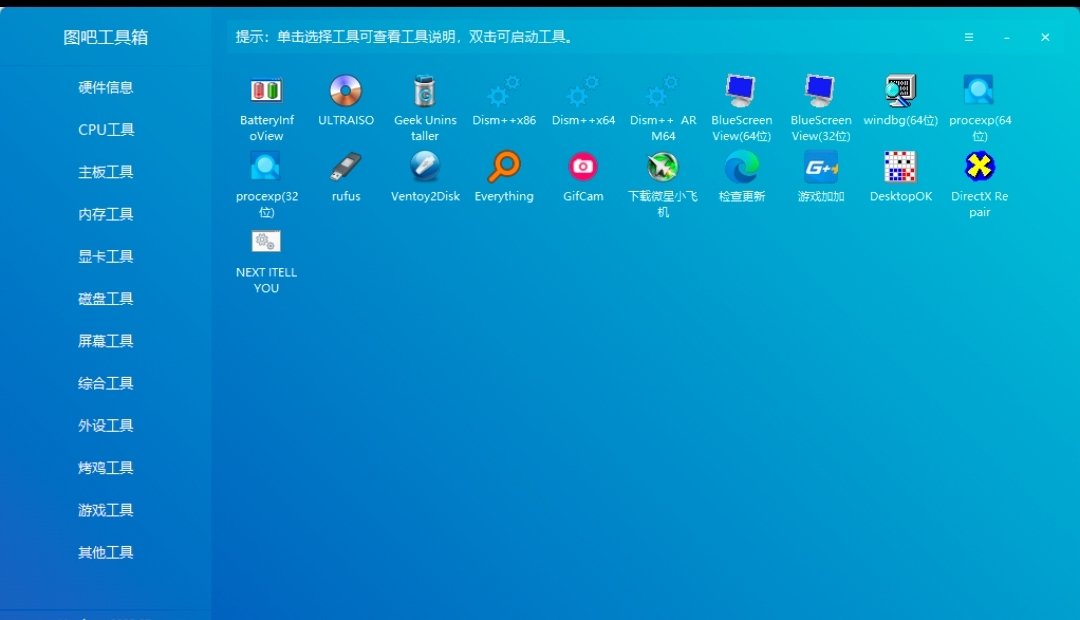Go to 屏幕工具 category
1080x620 pixels.
[x=105, y=341]
